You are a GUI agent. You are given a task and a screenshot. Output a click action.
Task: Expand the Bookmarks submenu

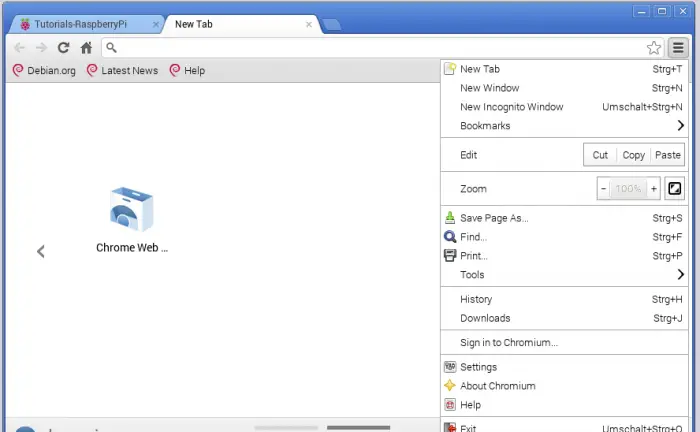tap(564, 126)
